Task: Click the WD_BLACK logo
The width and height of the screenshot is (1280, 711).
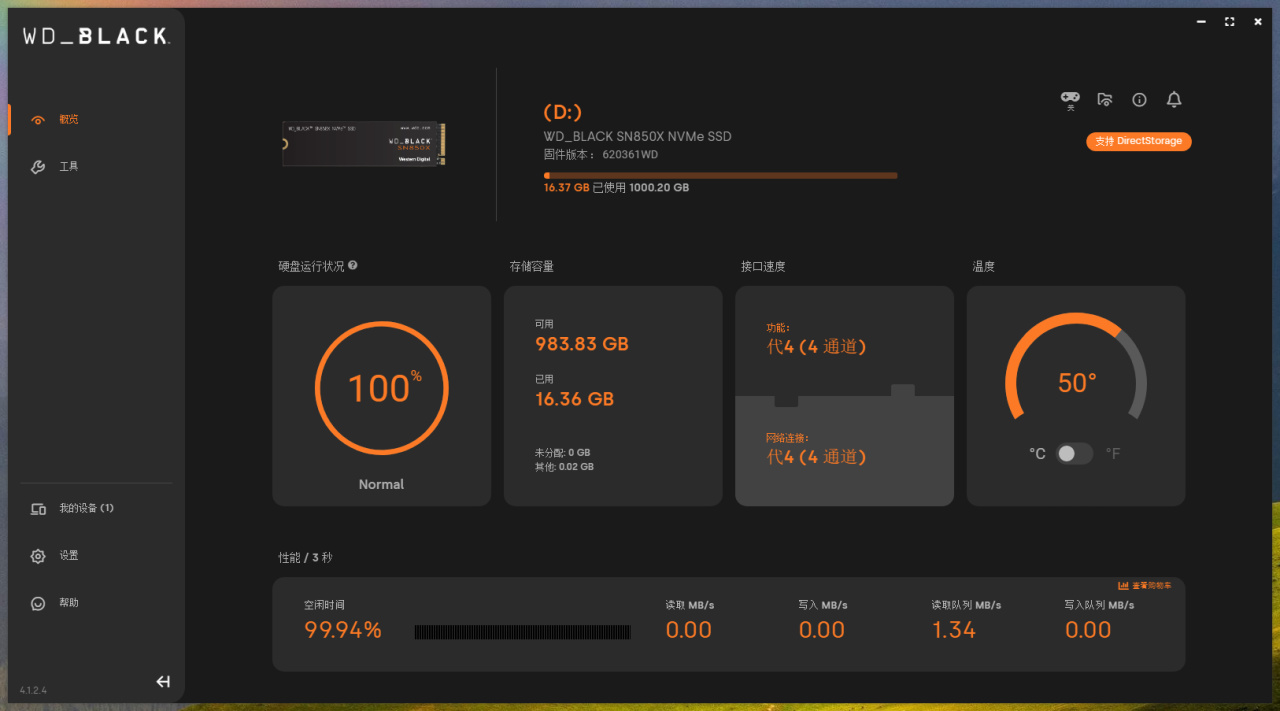Action: coord(96,36)
